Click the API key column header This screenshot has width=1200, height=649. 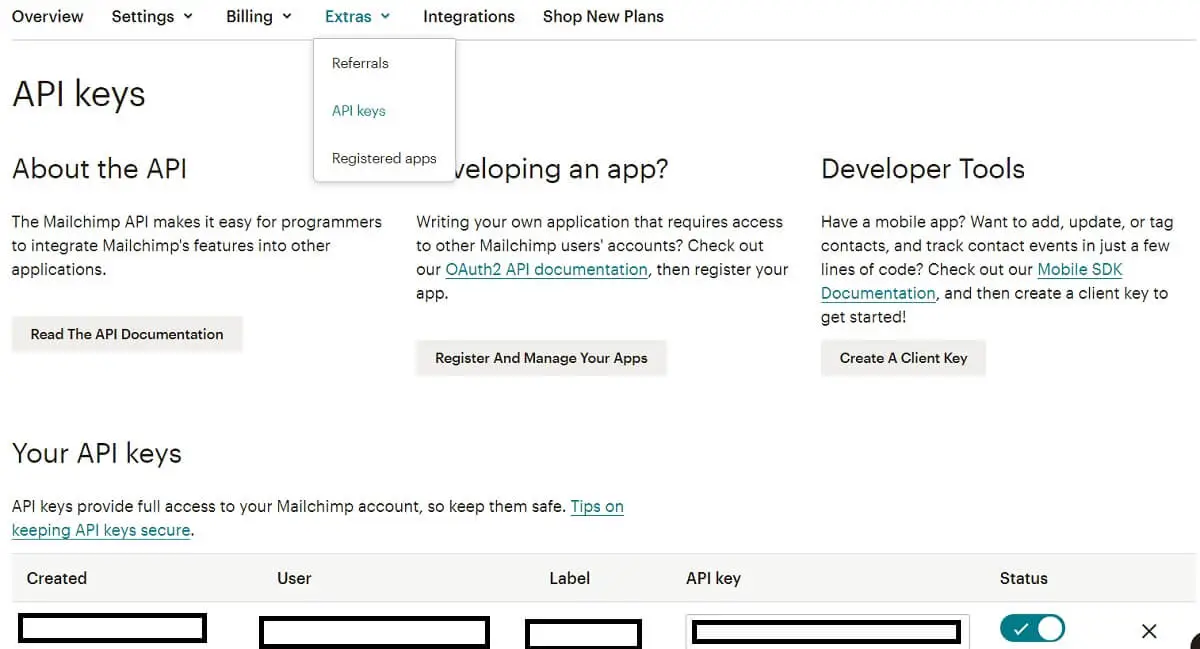click(x=713, y=578)
